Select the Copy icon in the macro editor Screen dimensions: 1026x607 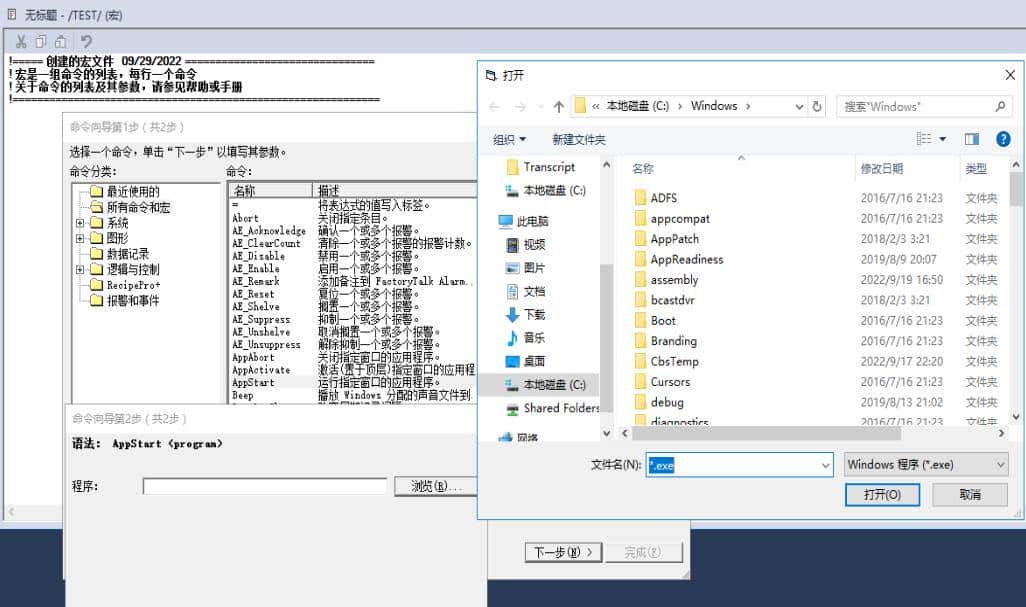tap(40, 42)
